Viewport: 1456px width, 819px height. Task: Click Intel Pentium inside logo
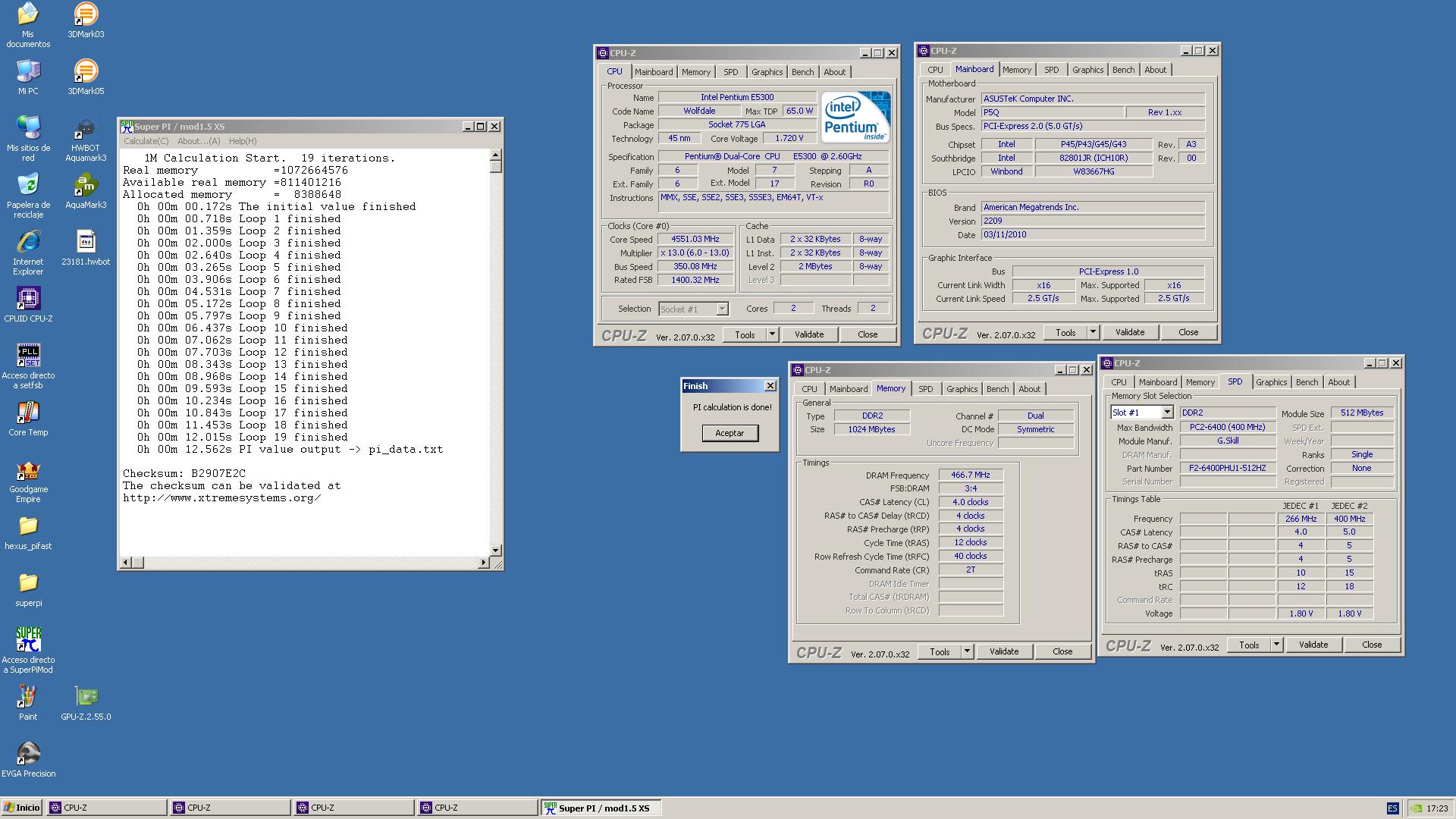(x=855, y=118)
